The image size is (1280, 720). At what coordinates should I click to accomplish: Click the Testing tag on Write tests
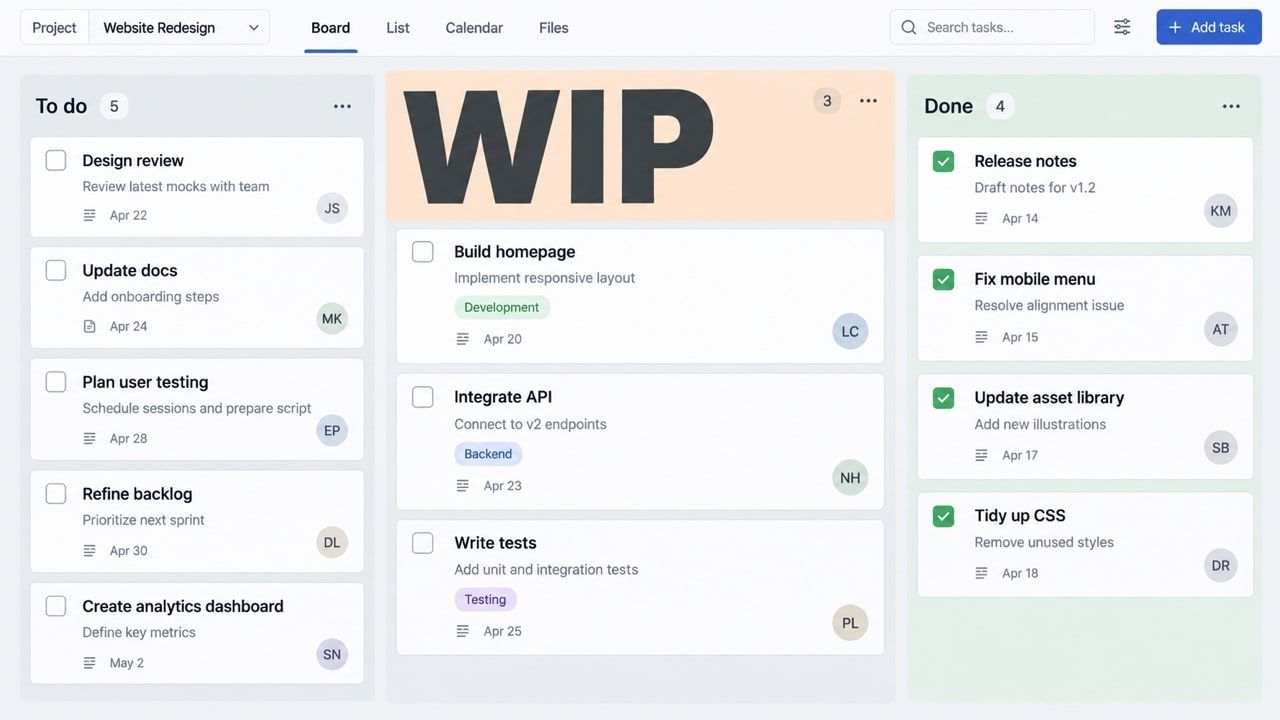[x=485, y=600]
